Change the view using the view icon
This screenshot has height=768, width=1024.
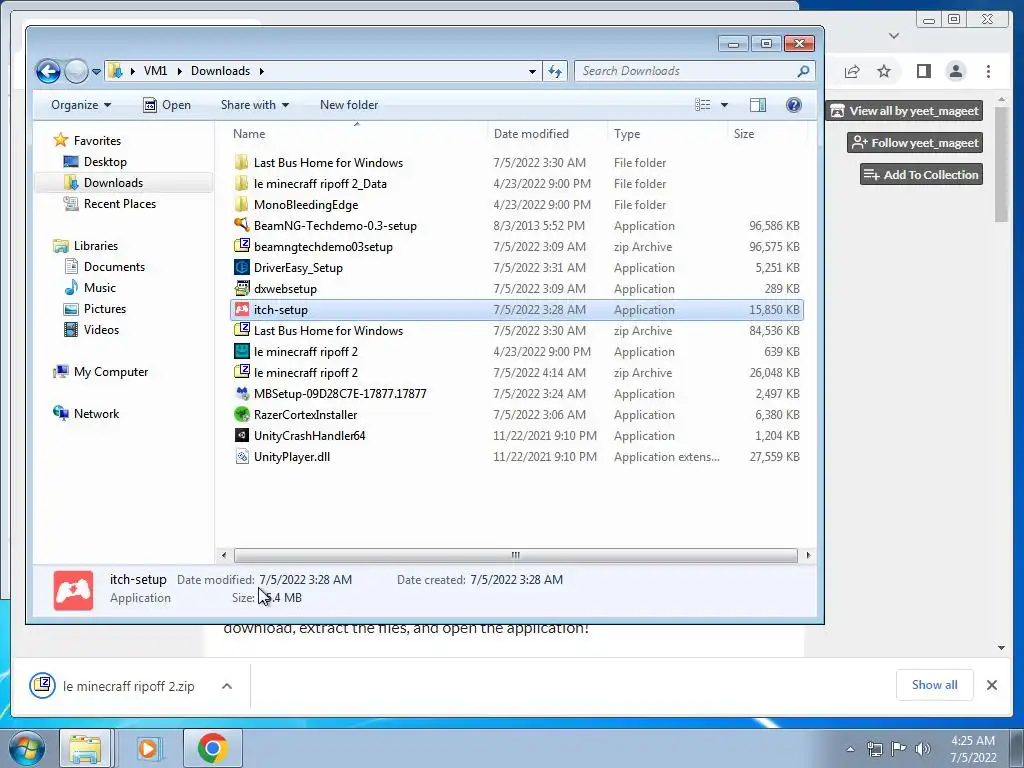pos(703,105)
